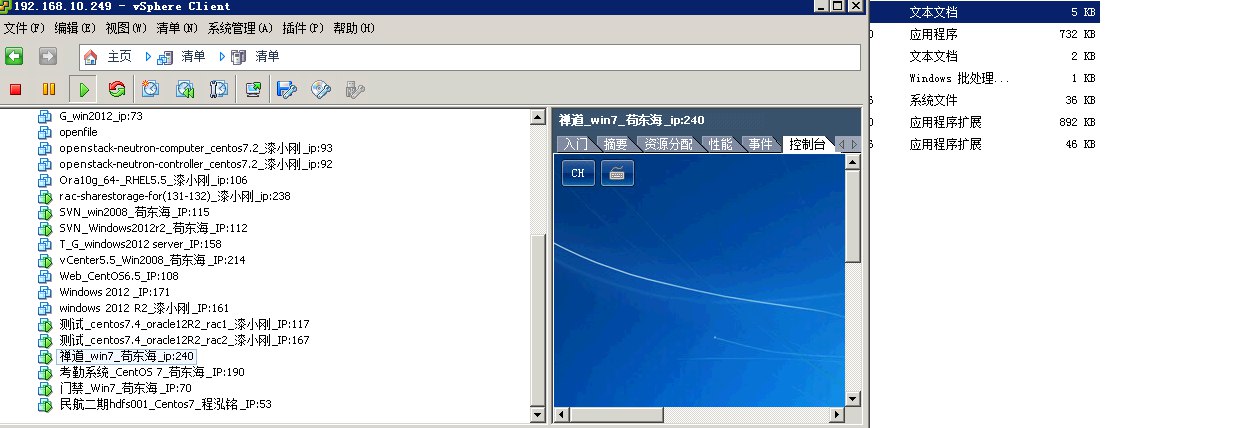The height and width of the screenshot is (428, 1256).
Task: Open the 视图(W) menu
Action: (126, 27)
